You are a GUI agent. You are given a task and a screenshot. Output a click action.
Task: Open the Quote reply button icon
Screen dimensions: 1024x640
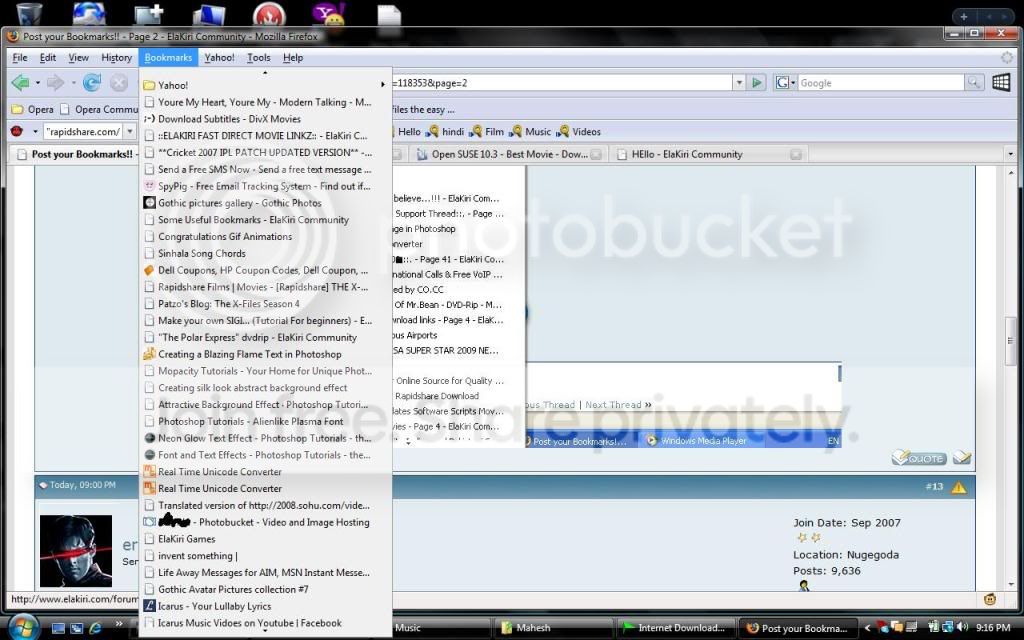pos(919,458)
